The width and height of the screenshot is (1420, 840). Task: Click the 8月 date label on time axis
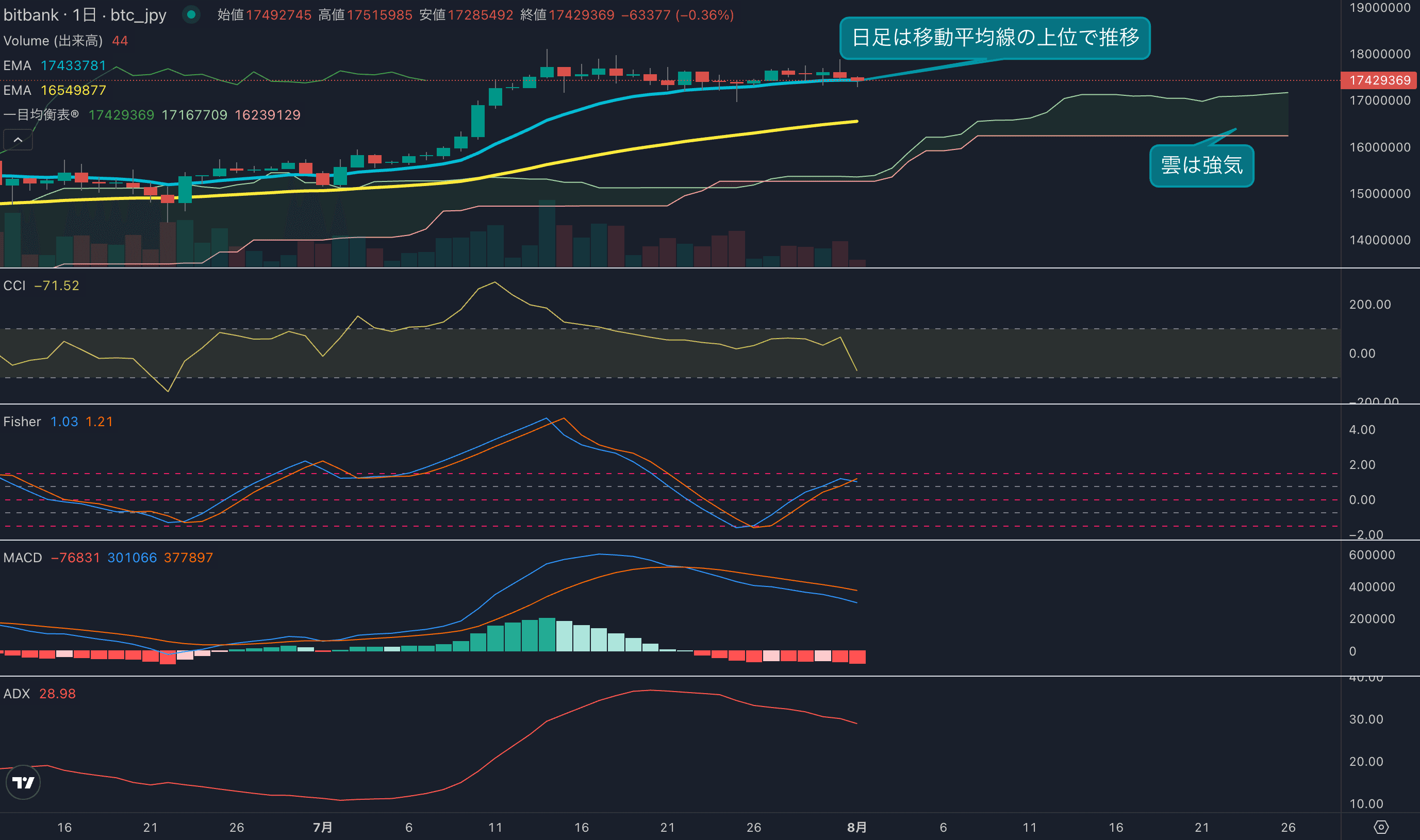coord(856,827)
